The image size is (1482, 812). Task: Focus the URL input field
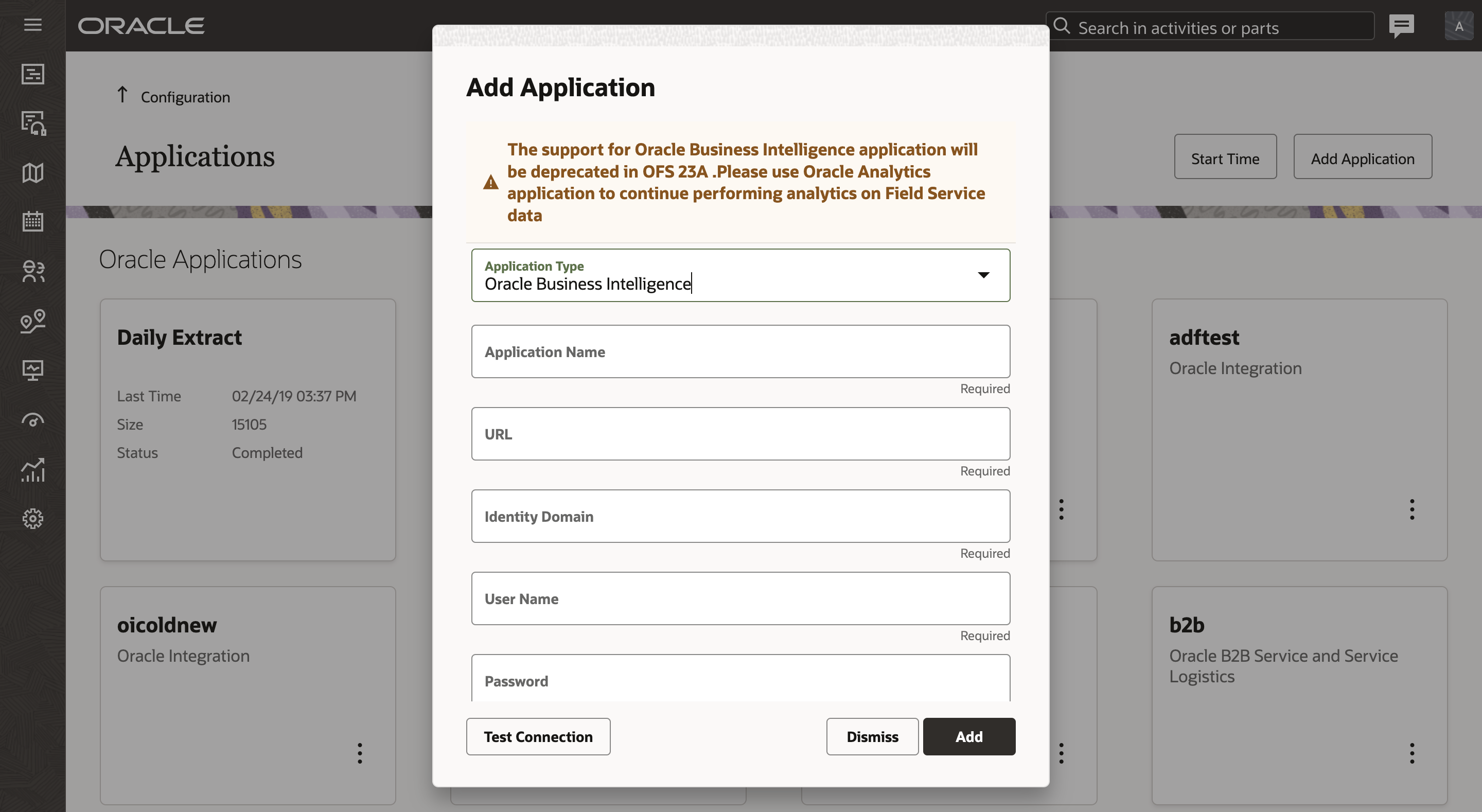(740, 433)
